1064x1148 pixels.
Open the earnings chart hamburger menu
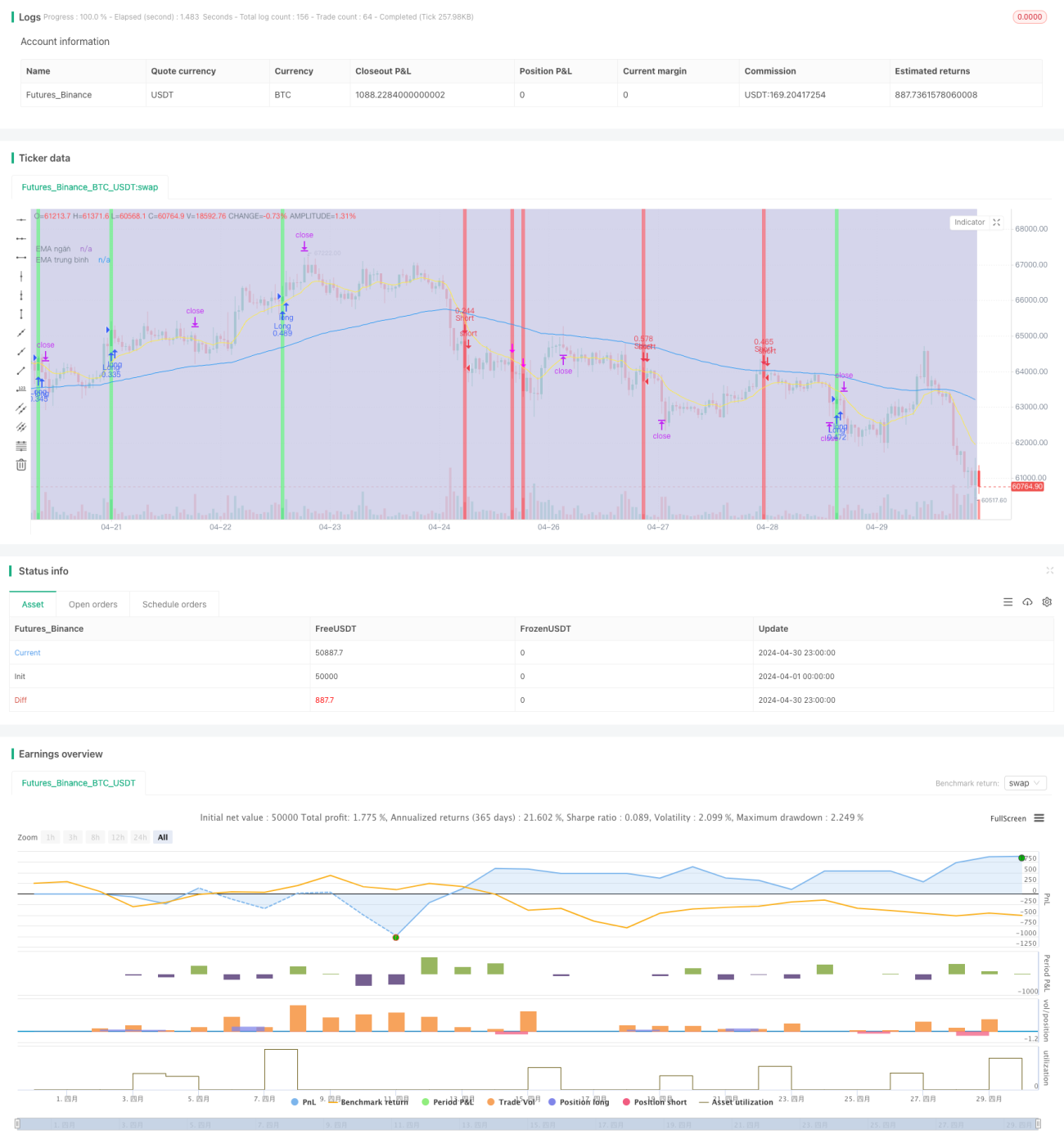(x=1039, y=818)
